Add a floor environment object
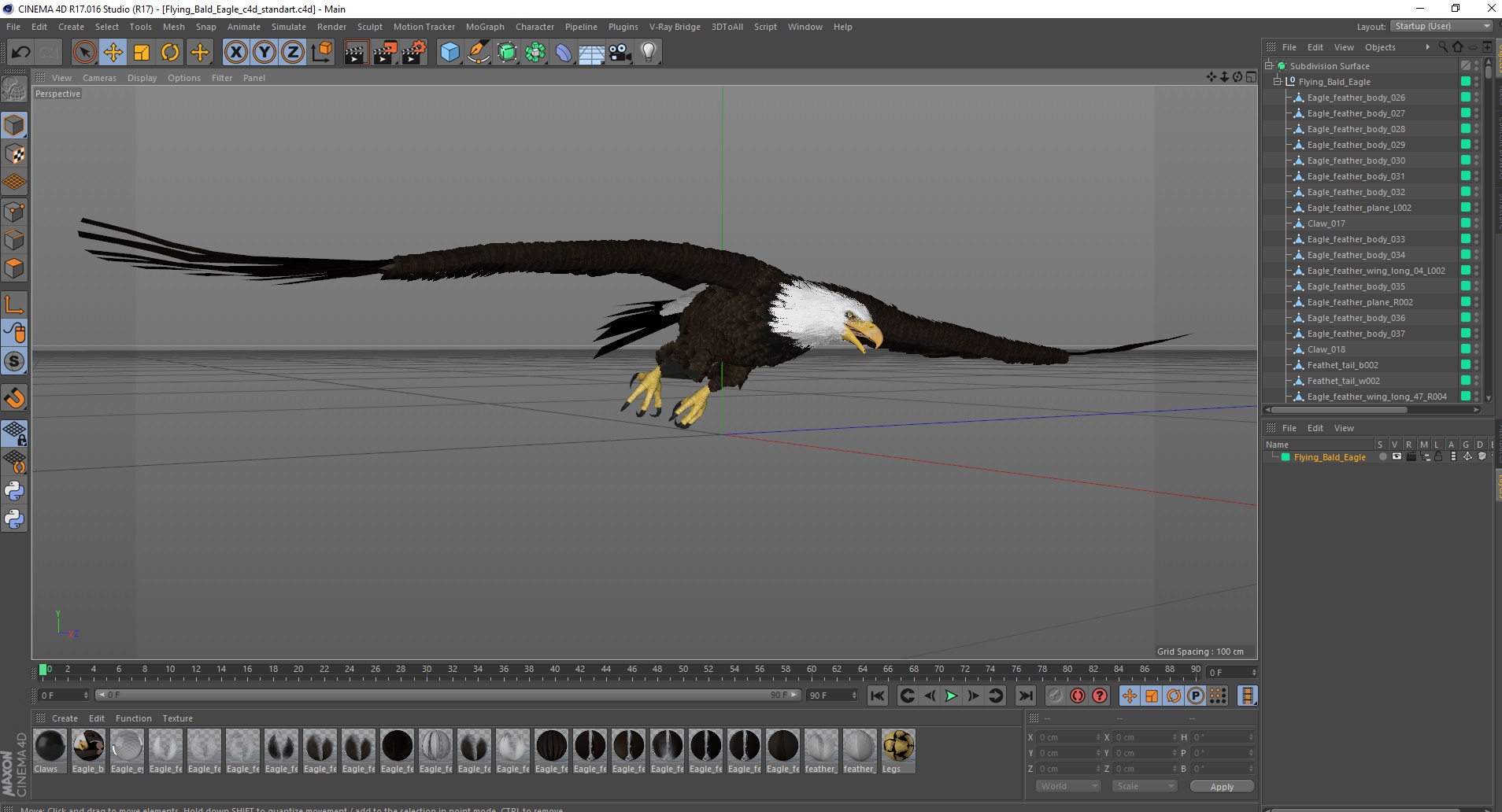1502x812 pixels. pos(592,53)
